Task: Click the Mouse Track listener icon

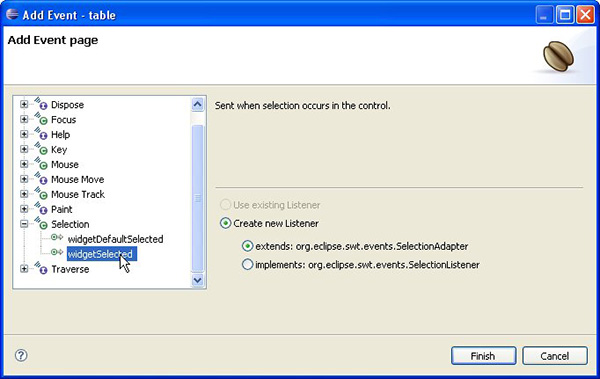Action: (41, 193)
